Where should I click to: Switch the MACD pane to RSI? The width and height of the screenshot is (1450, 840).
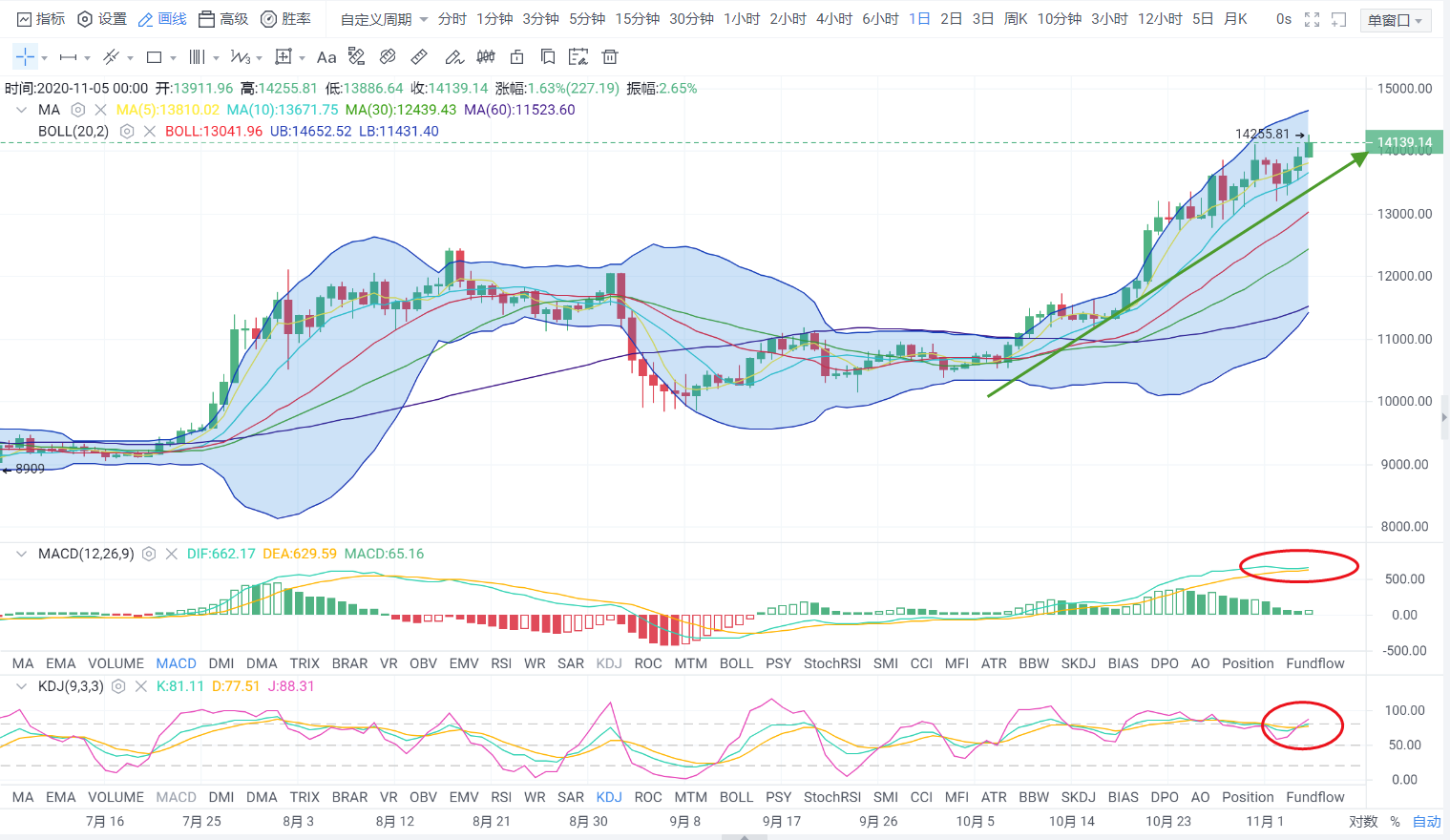[501, 663]
